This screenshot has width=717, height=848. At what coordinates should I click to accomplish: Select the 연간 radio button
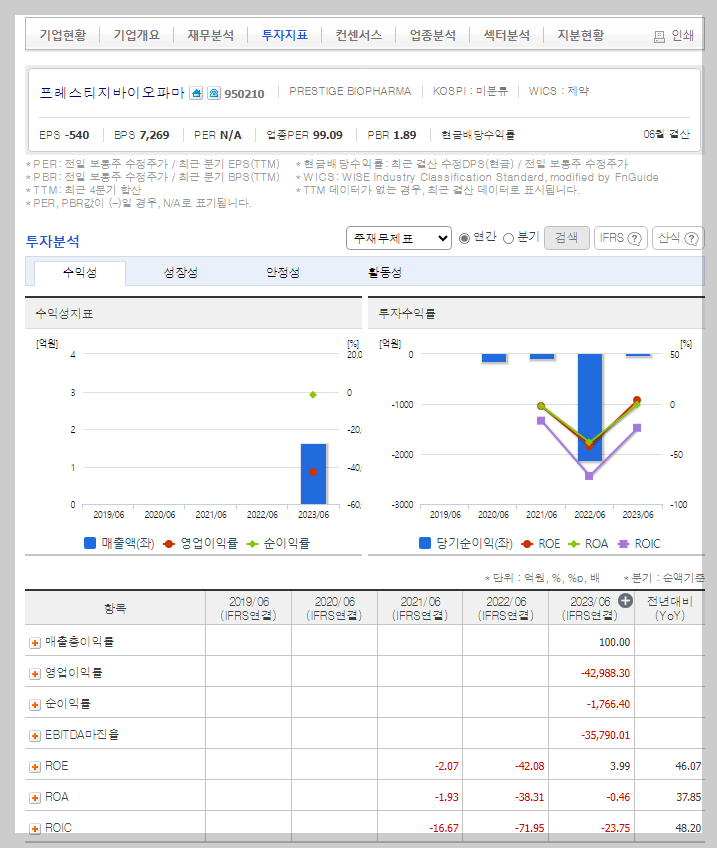tap(464, 238)
